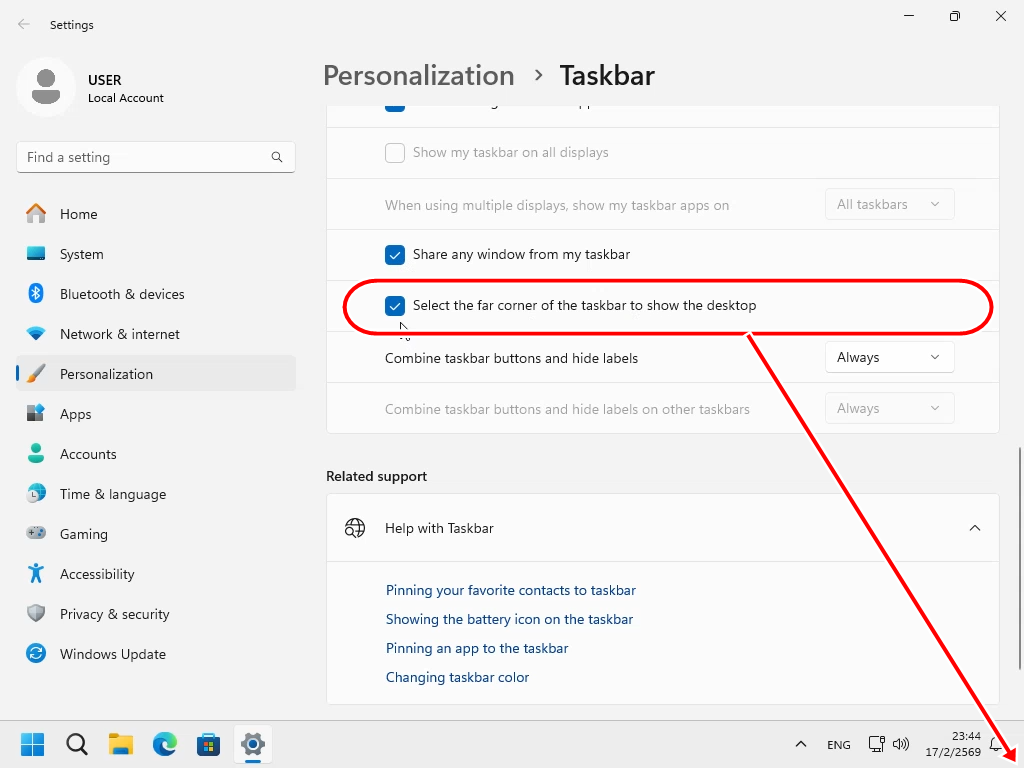Open Network & internet settings icon
1024x768 pixels.
[x=36, y=334]
